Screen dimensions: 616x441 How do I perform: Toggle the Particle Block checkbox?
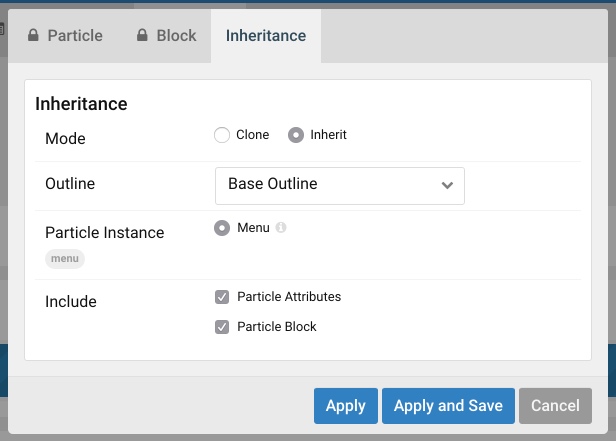pos(222,327)
